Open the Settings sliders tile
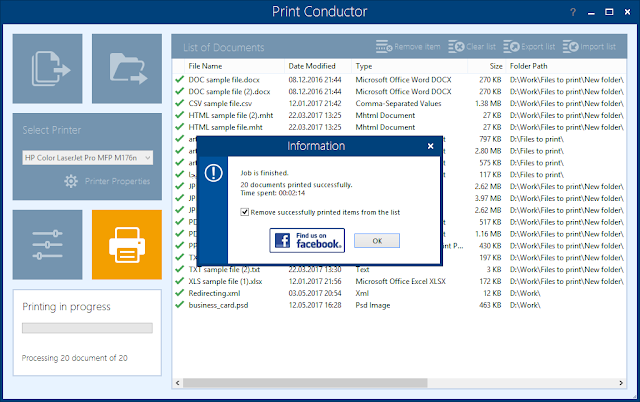 point(47,245)
